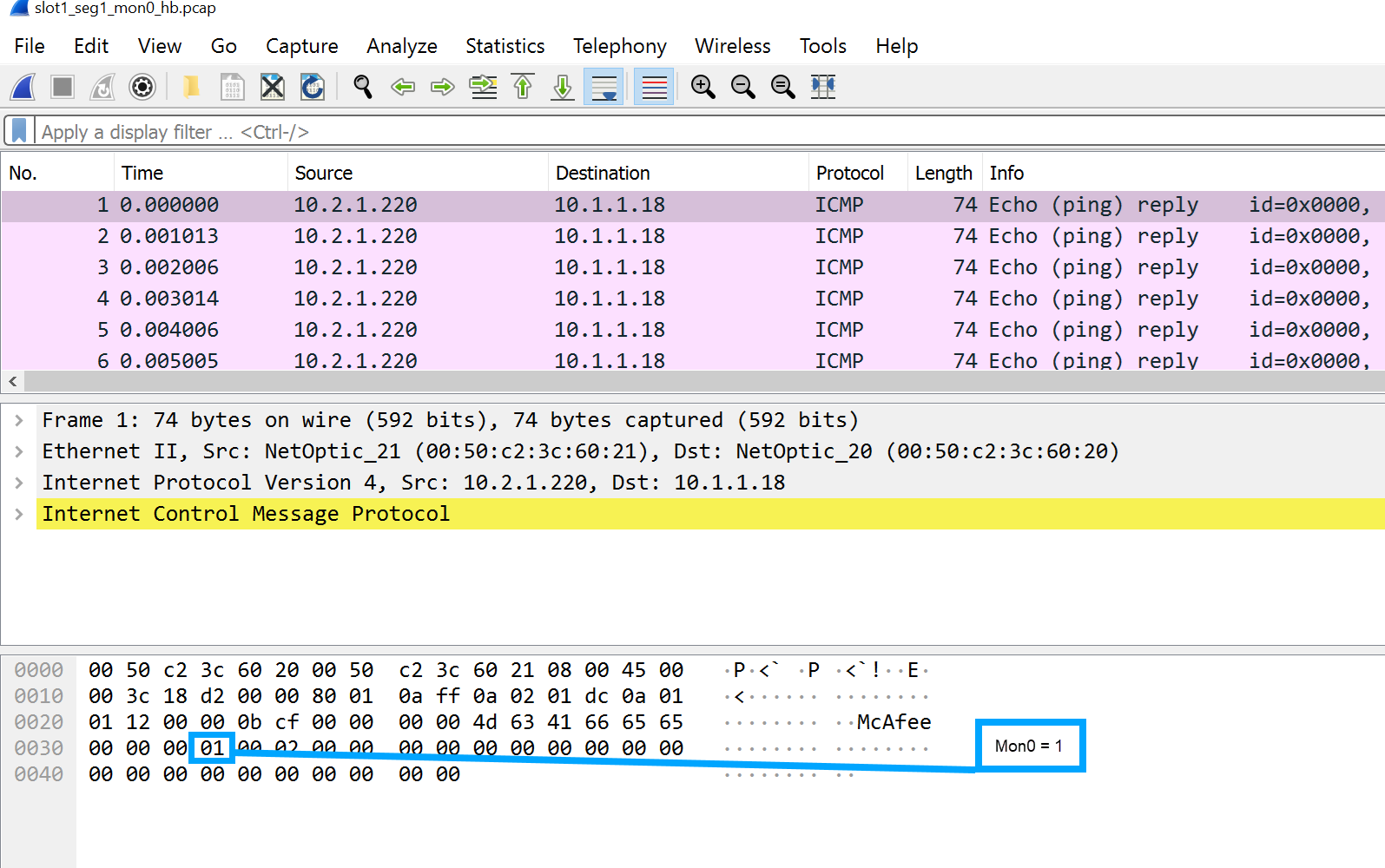Sort packets by the Time column
The height and width of the screenshot is (868, 1385).
pyautogui.click(x=201, y=173)
